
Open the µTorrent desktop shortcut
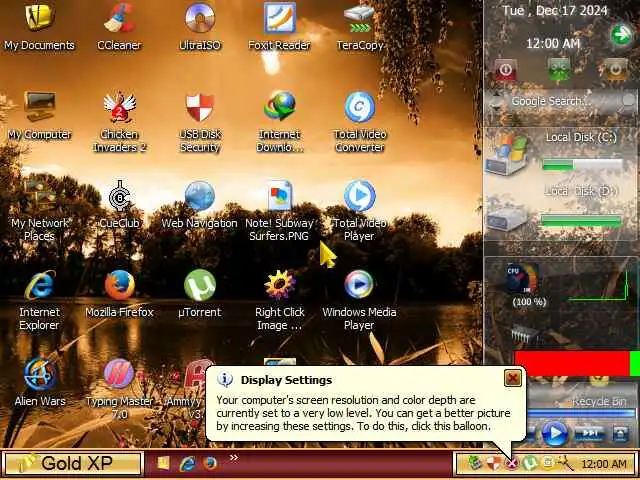click(200, 294)
